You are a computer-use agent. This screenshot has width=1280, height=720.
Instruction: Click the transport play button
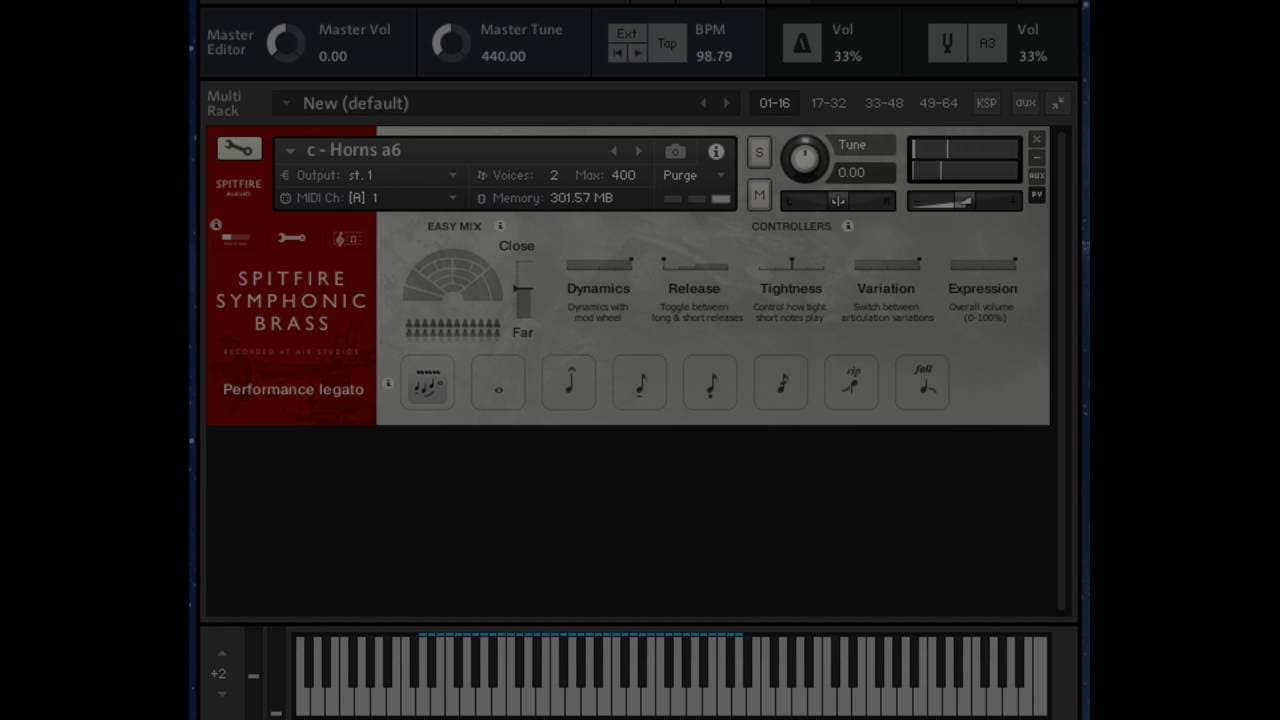click(637, 53)
